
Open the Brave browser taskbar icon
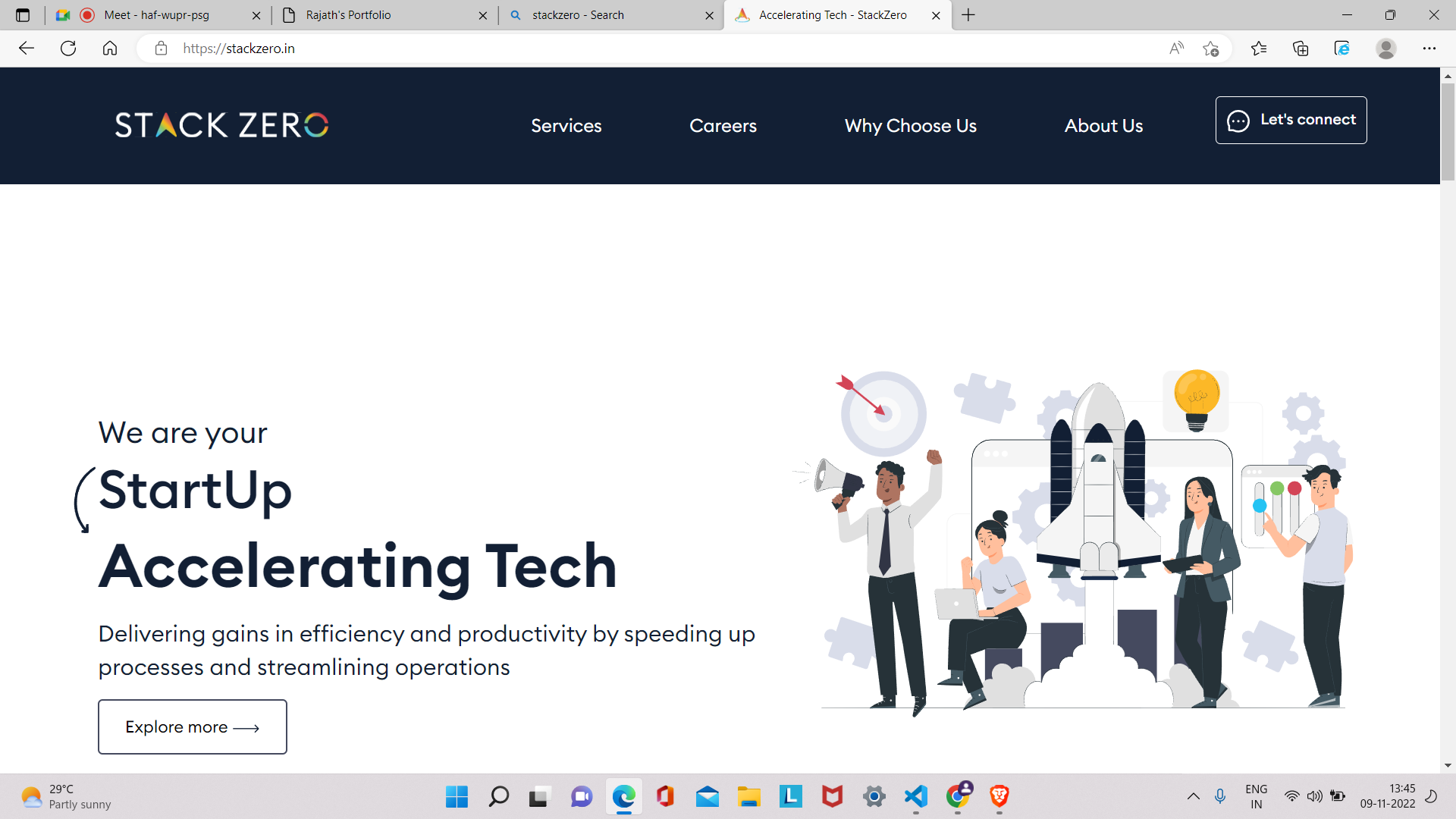point(999,796)
